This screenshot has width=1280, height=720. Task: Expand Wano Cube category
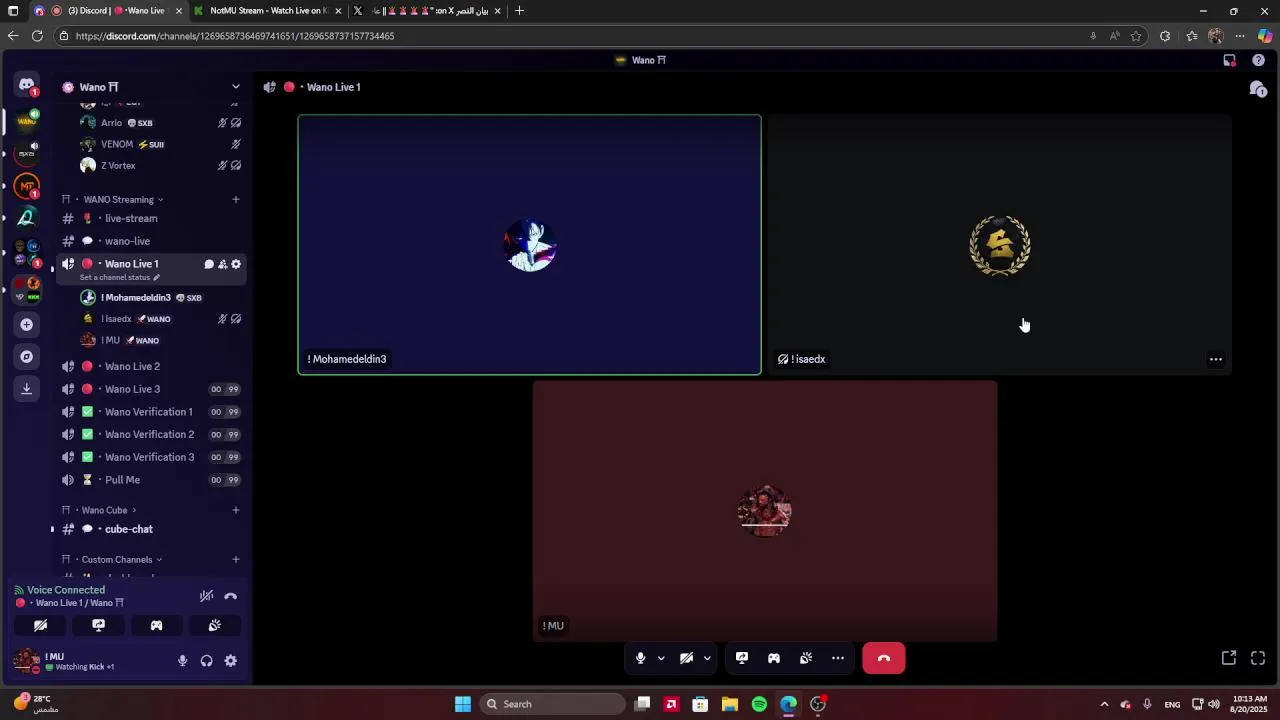(104, 510)
